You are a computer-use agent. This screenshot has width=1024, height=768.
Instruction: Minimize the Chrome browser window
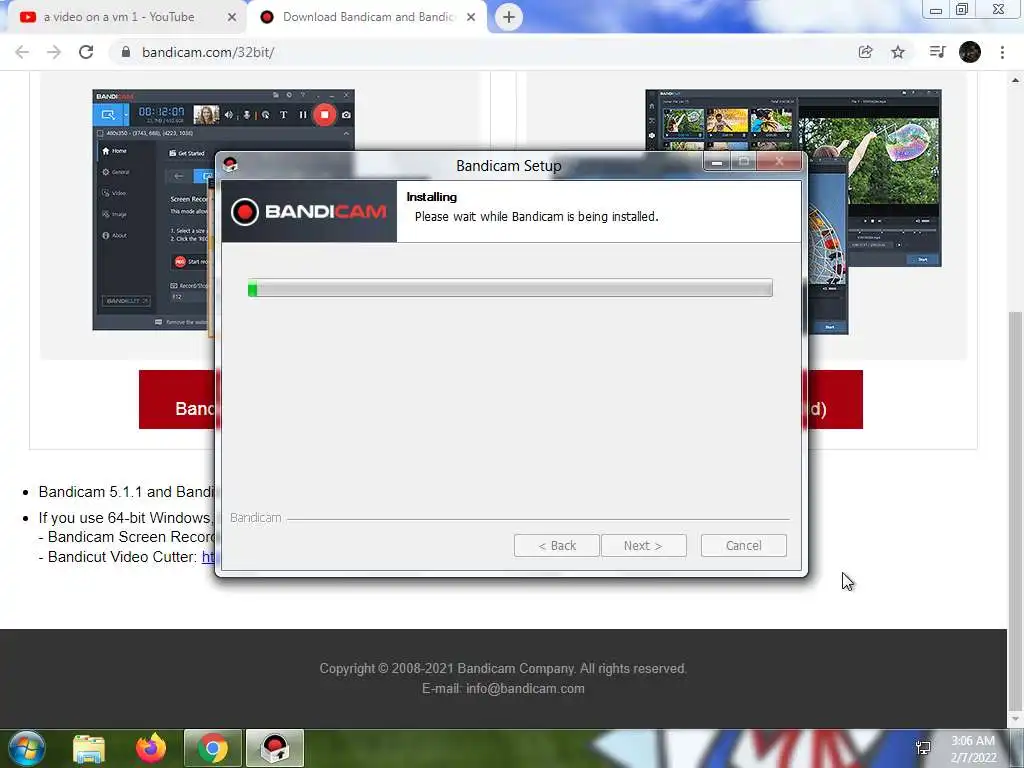click(x=935, y=10)
